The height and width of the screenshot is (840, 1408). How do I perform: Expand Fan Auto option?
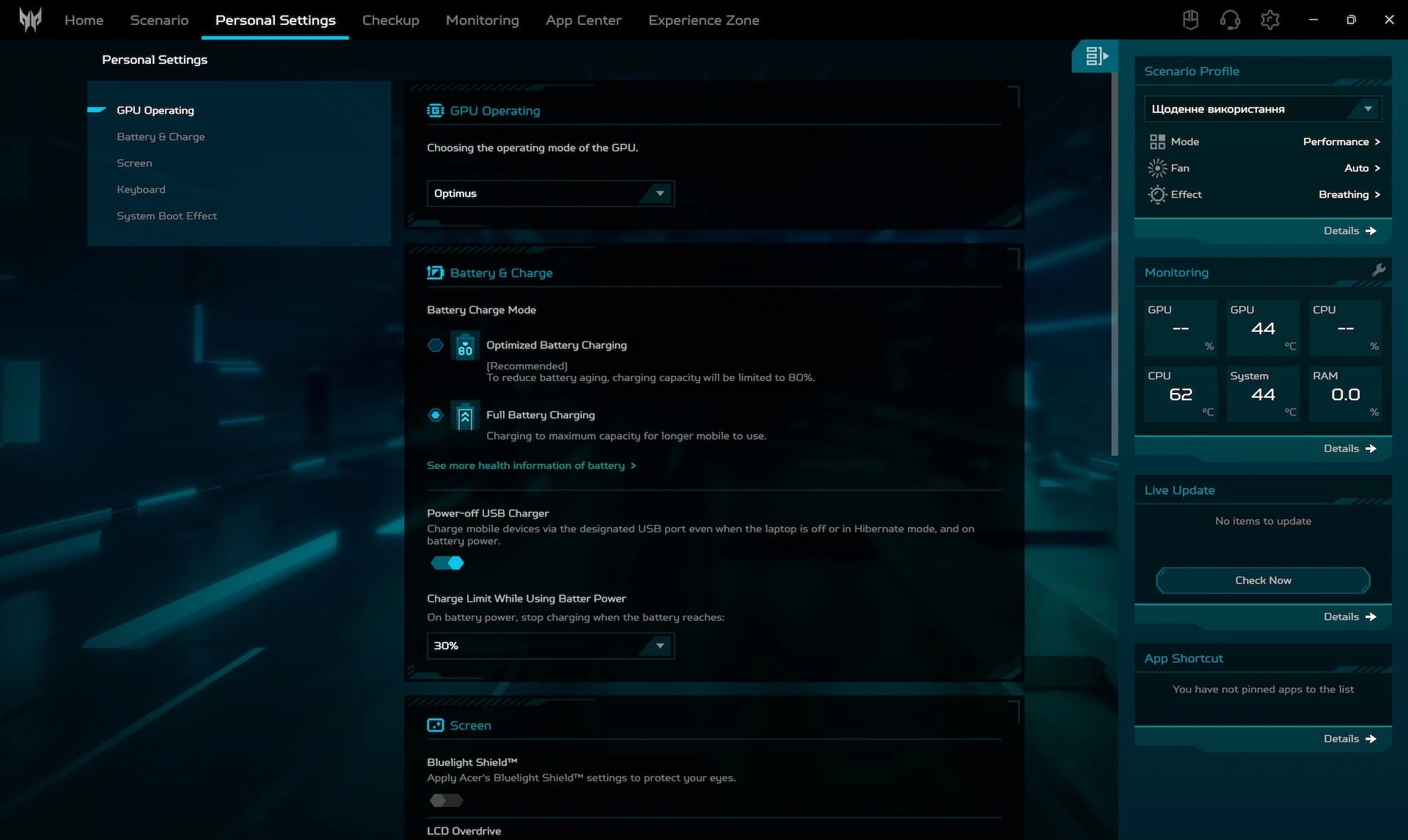[1362, 168]
